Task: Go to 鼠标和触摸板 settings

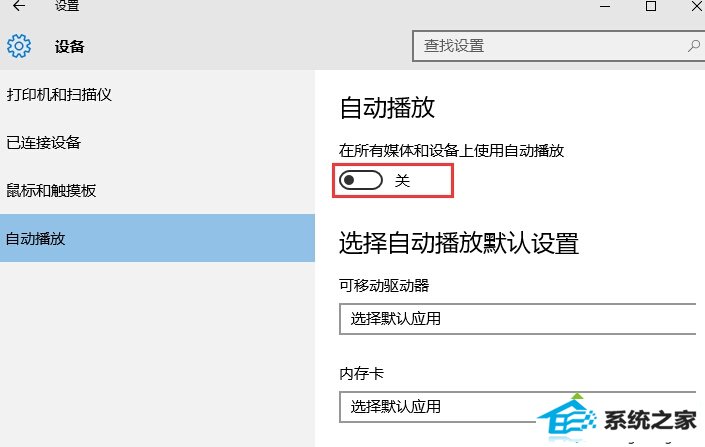Action: (51, 190)
